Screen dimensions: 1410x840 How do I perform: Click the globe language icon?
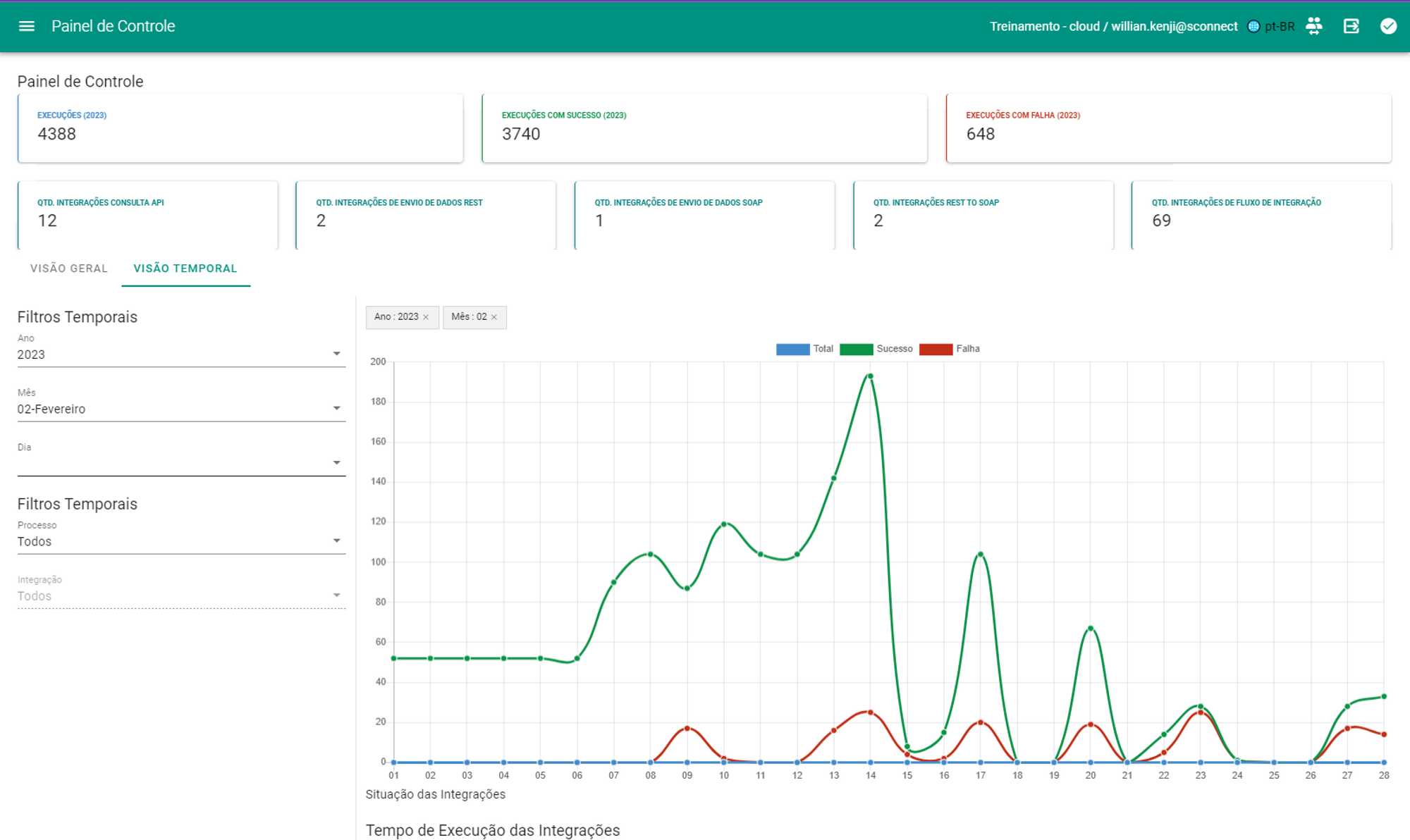tap(1253, 27)
